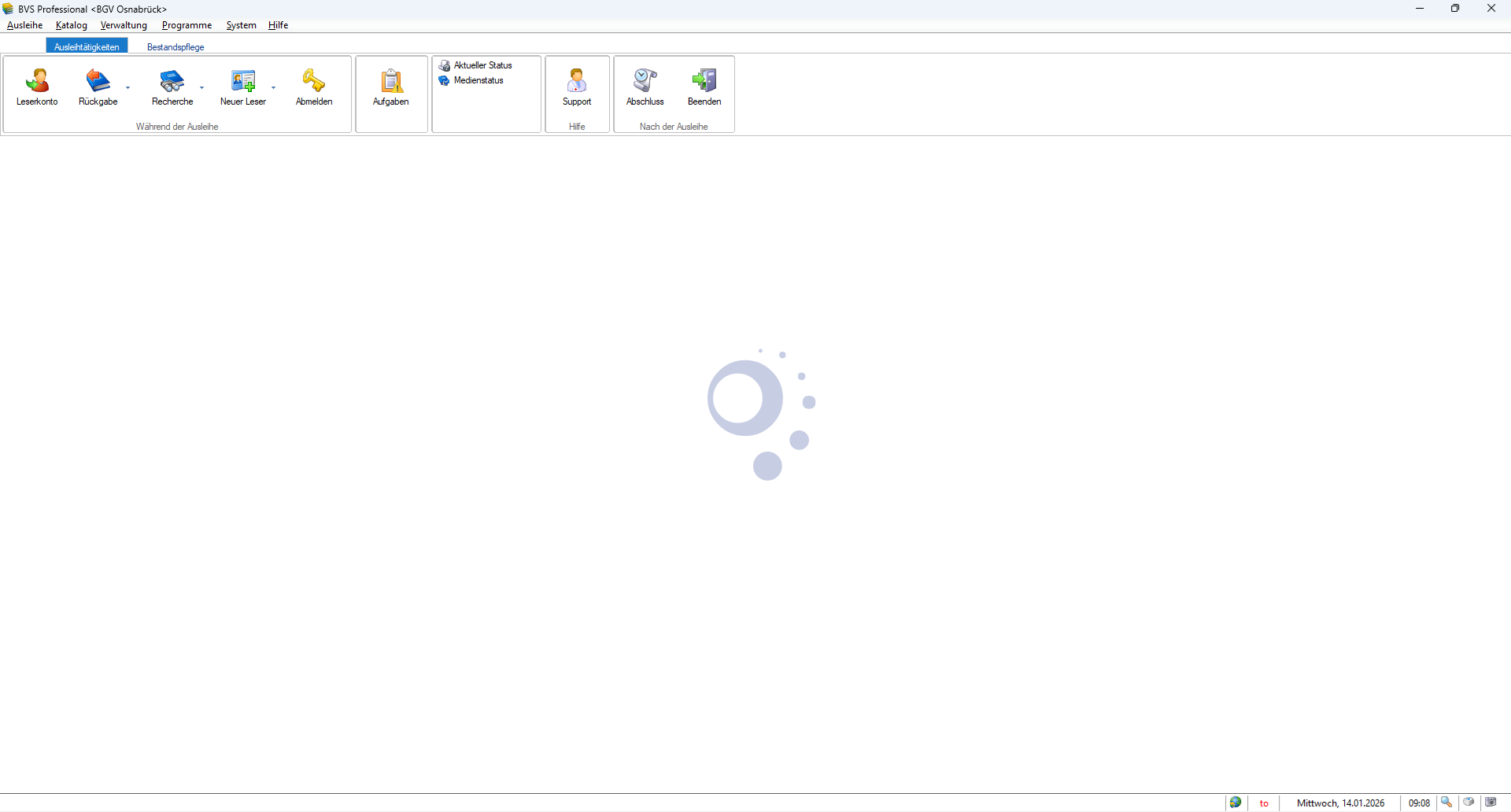Open the Verwaltung menu
1511x812 pixels.
point(124,25)
